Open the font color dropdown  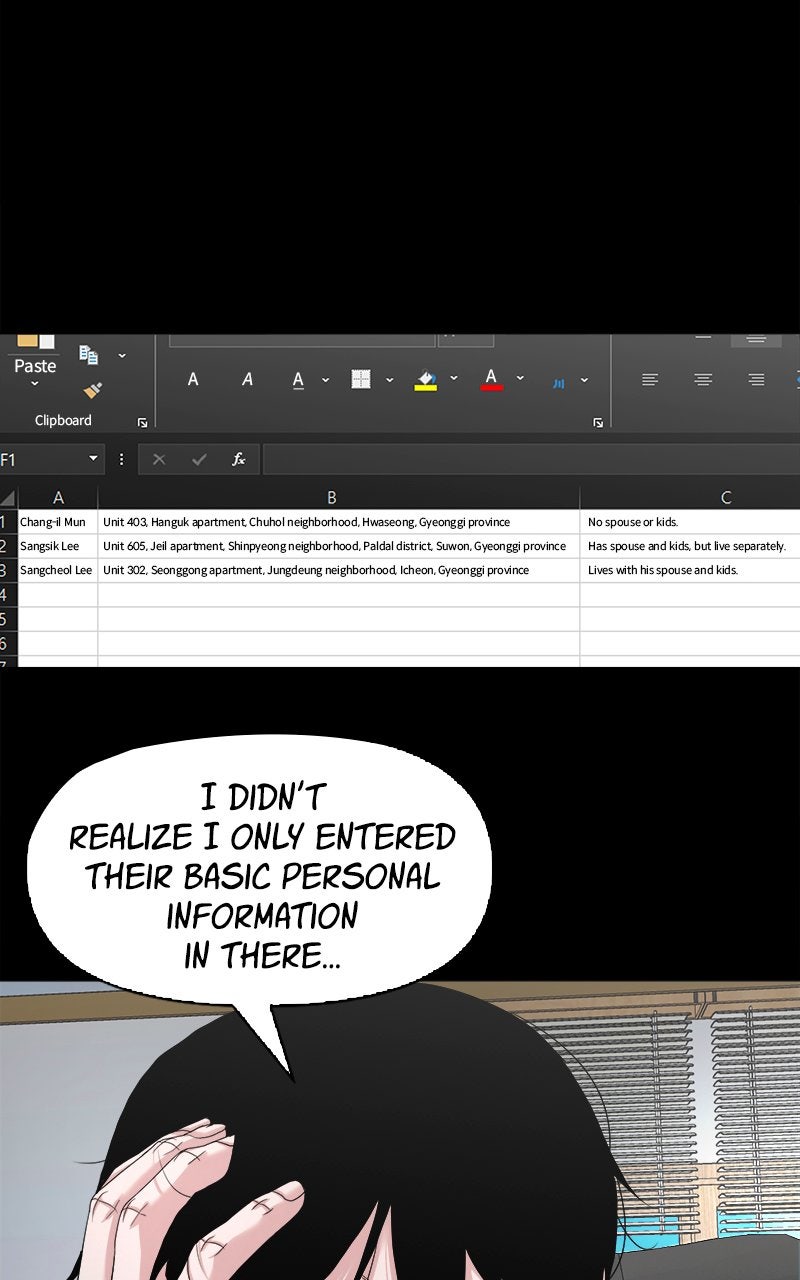520,379
